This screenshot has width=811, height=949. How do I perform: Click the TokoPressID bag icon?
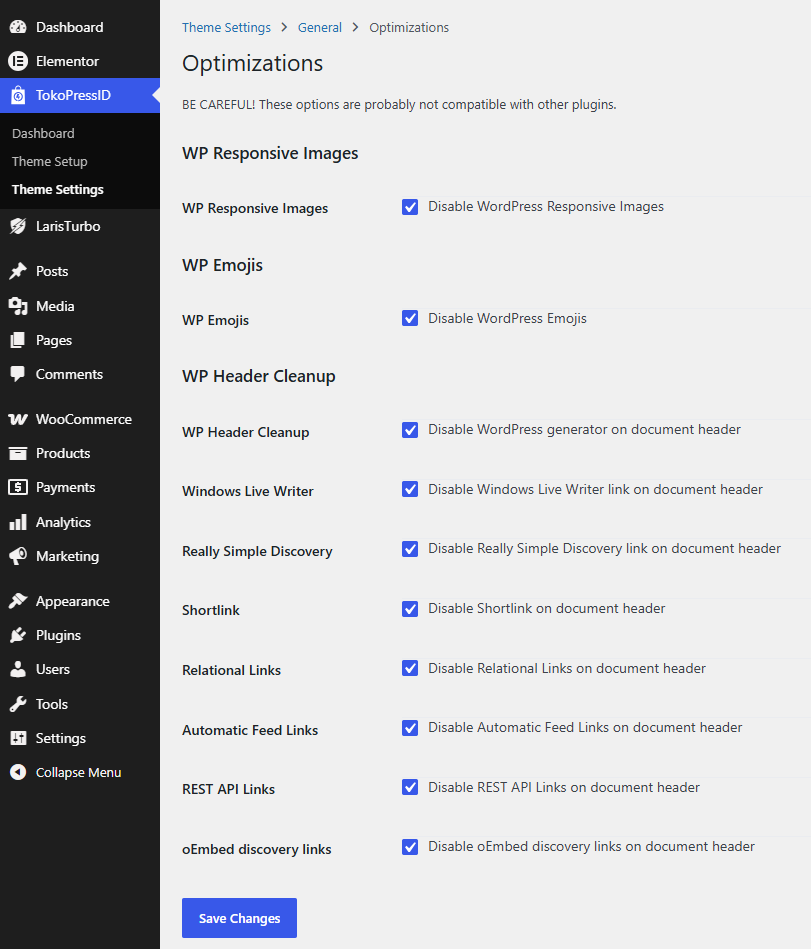tap(18, 95)
